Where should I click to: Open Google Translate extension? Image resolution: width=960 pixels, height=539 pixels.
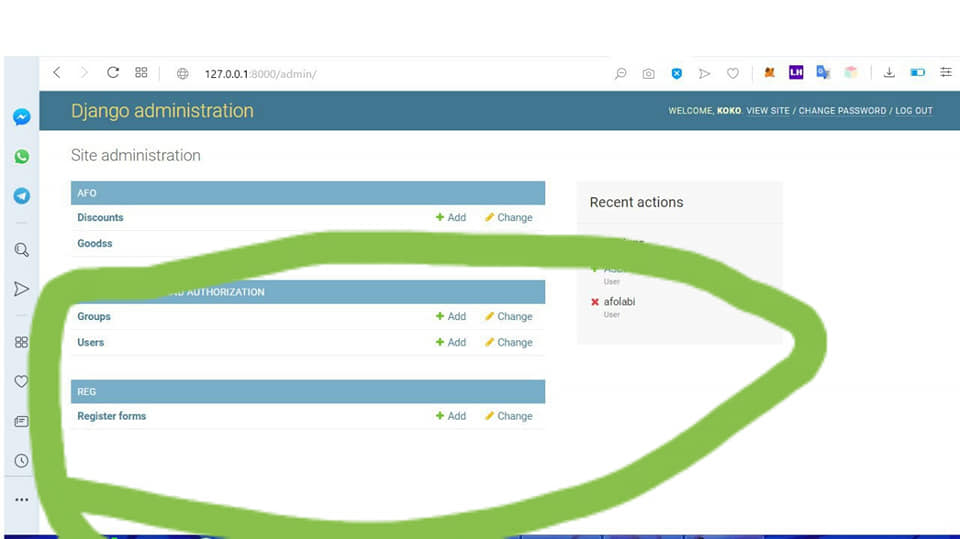(823, 72)
